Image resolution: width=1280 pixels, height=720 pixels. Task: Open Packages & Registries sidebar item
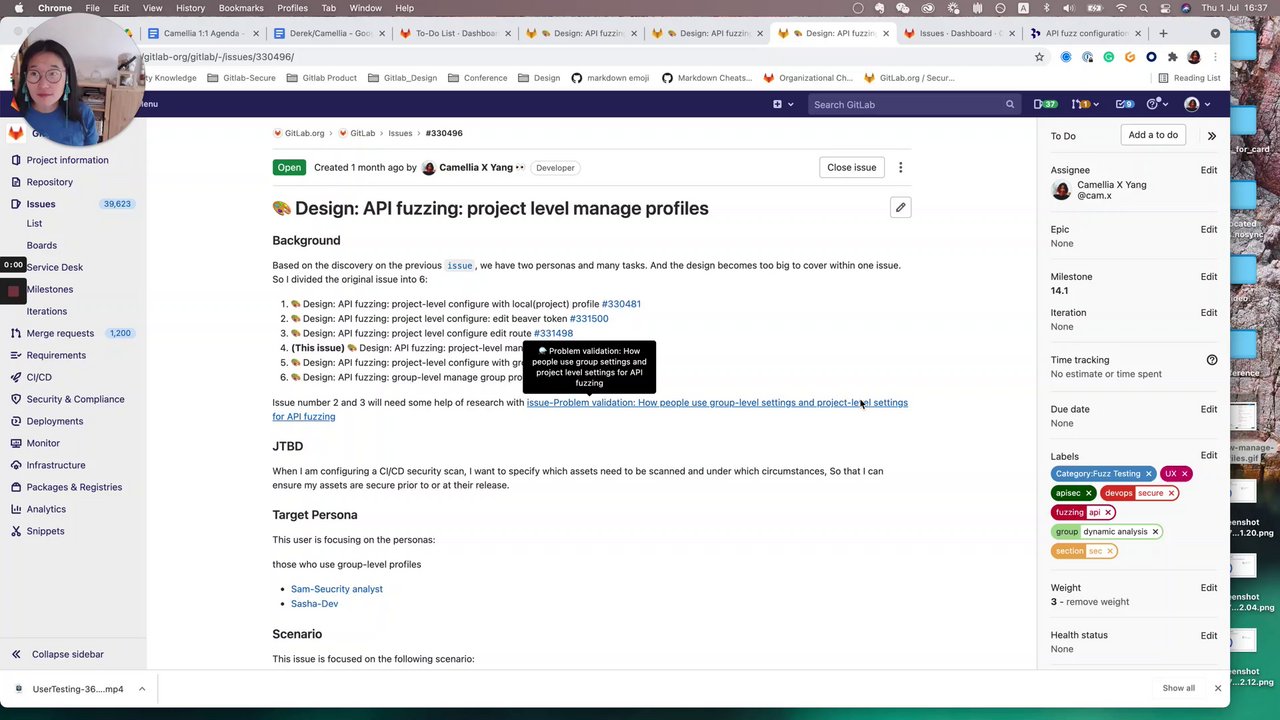pos(74,487)
